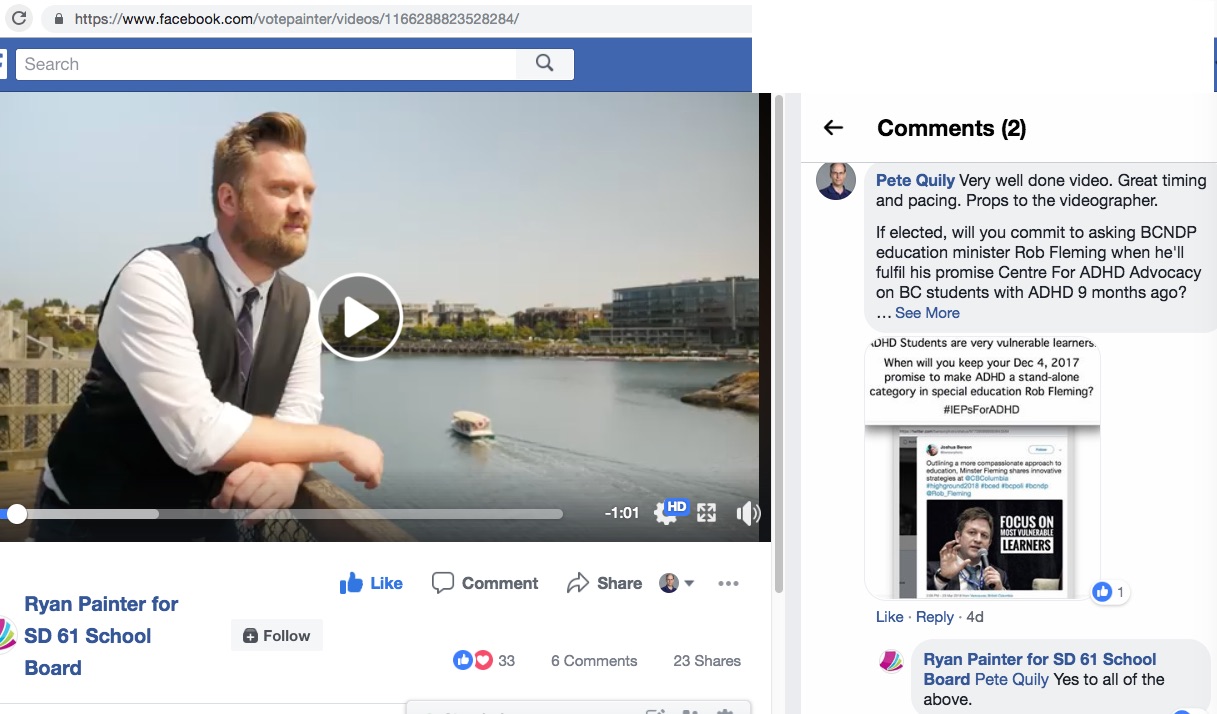This screenshot has width=1217, height=714.
Task: Play the video with center play button
Action: [360, 318]
